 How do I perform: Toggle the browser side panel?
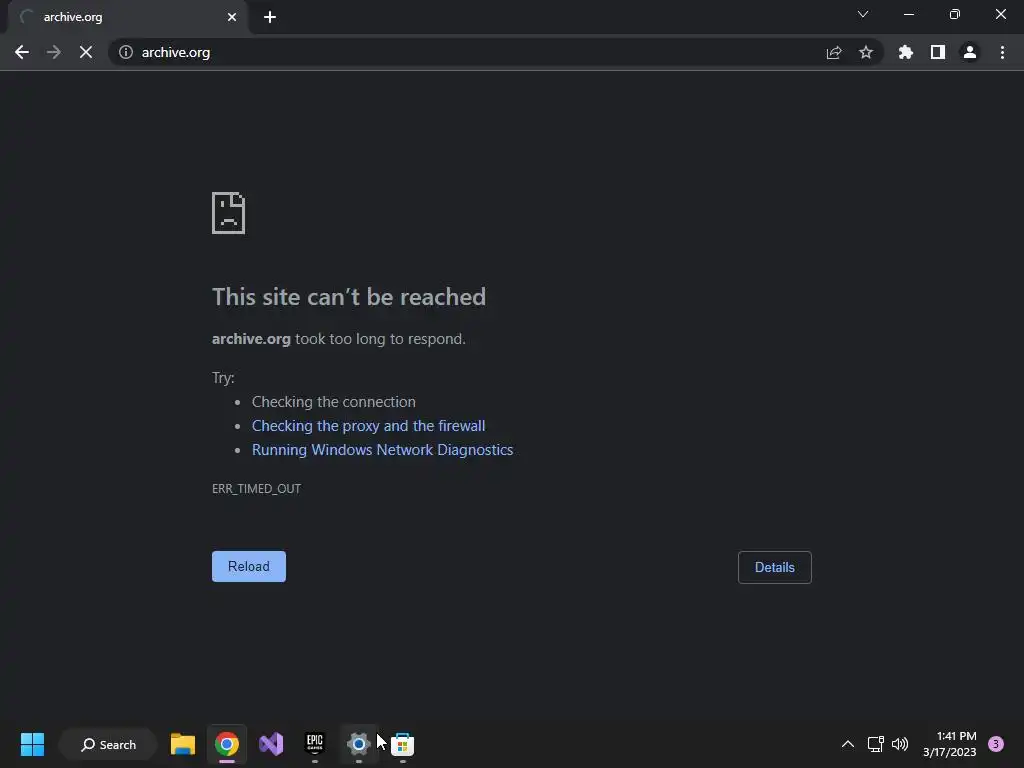[938, 52]
